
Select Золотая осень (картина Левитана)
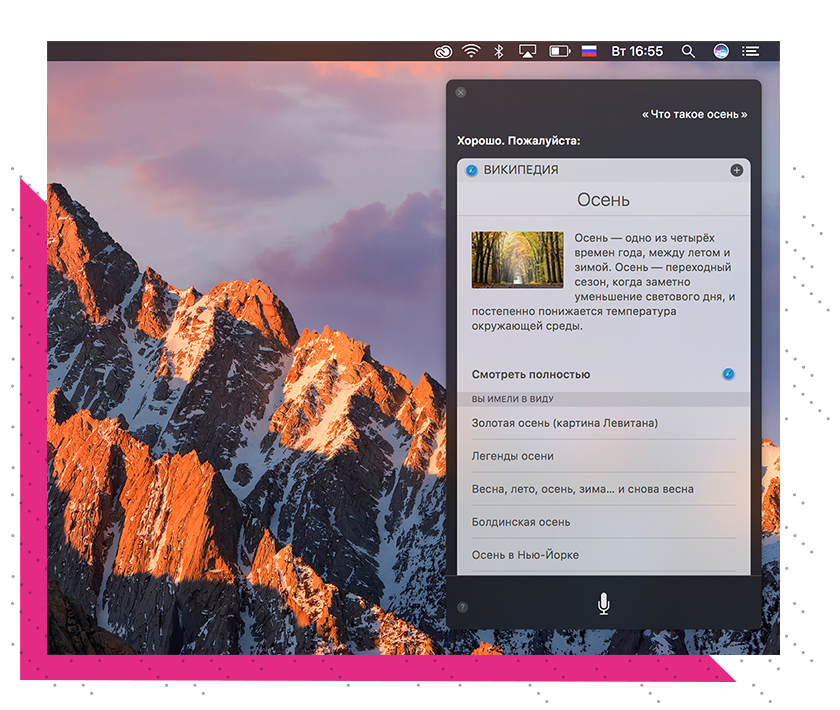coord(565,423)
